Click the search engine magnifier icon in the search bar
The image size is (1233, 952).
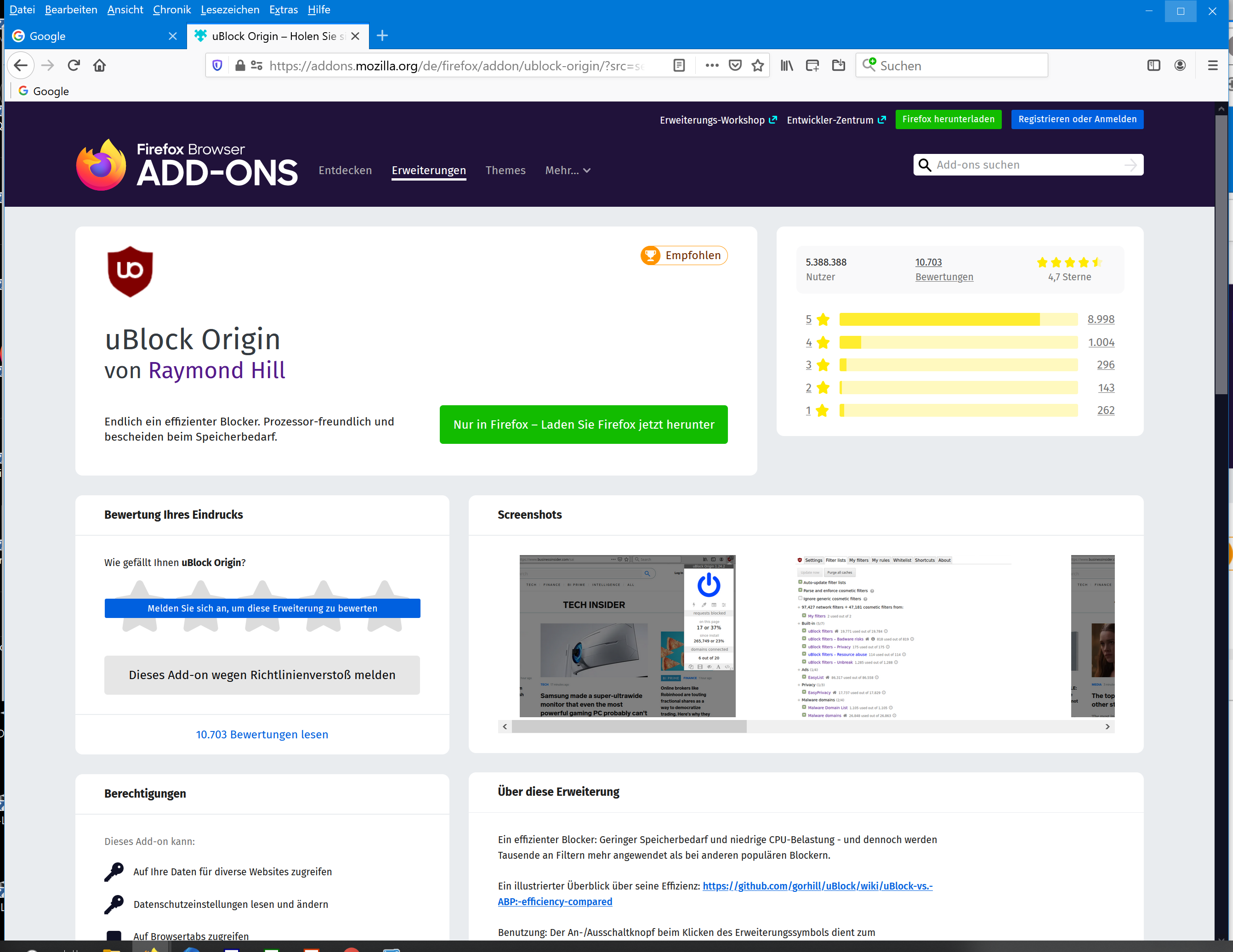[x=869, y=65]
